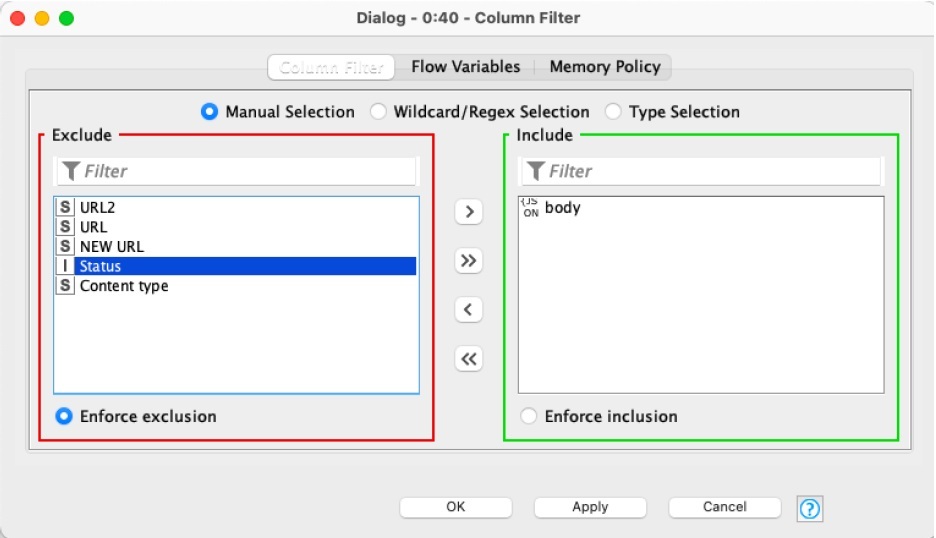
Task: Click the string type icon beside Content type
Action: [x=65, y=286]
